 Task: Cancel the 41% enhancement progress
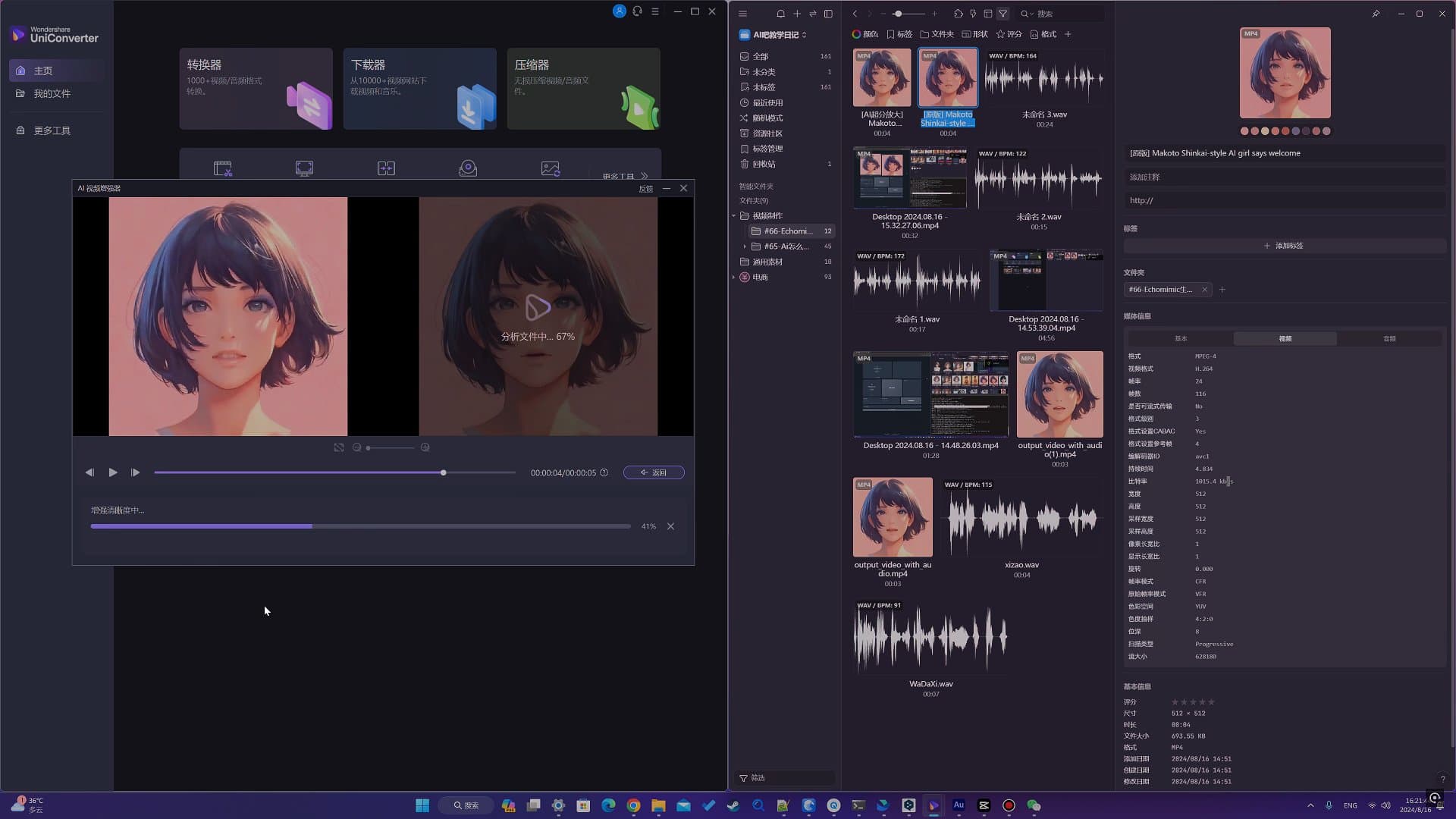[670, 526]
